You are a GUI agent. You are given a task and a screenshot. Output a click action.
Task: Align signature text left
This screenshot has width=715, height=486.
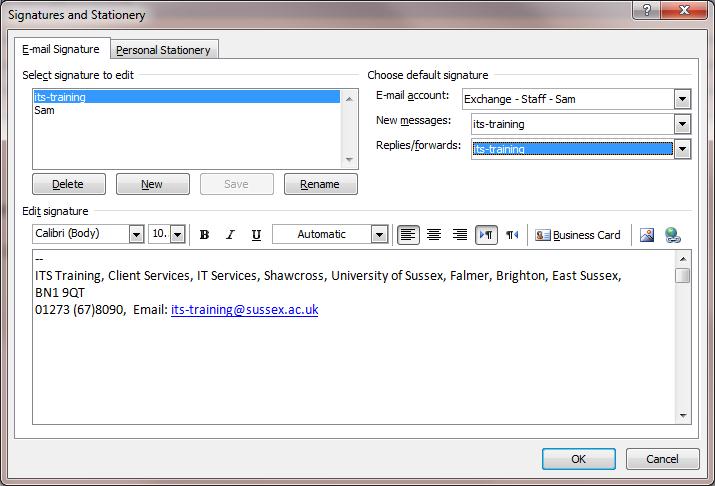coord(408,235)
